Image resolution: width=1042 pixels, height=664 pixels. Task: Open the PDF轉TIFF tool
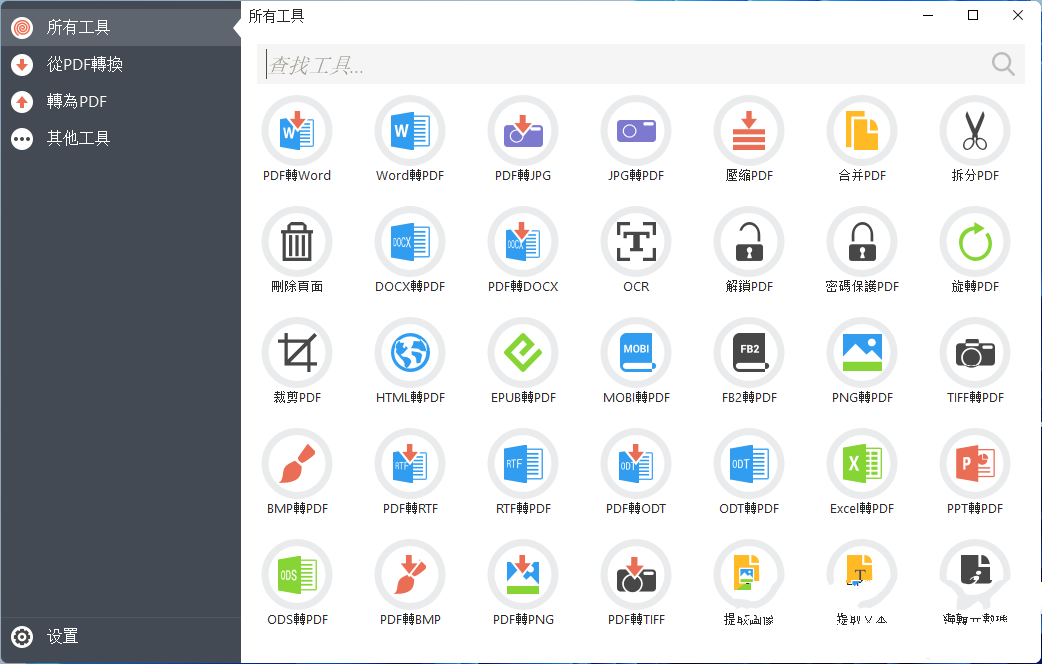coord(635,574)
